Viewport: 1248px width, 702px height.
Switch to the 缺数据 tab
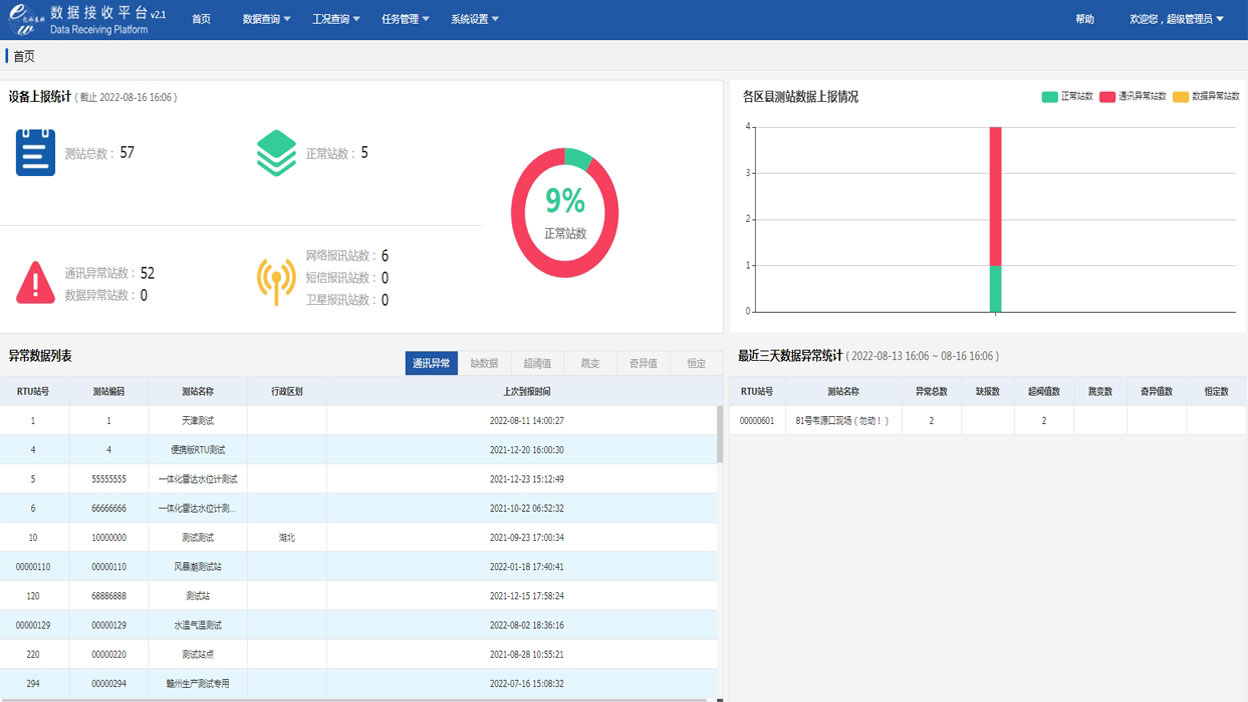click(484, 363)
